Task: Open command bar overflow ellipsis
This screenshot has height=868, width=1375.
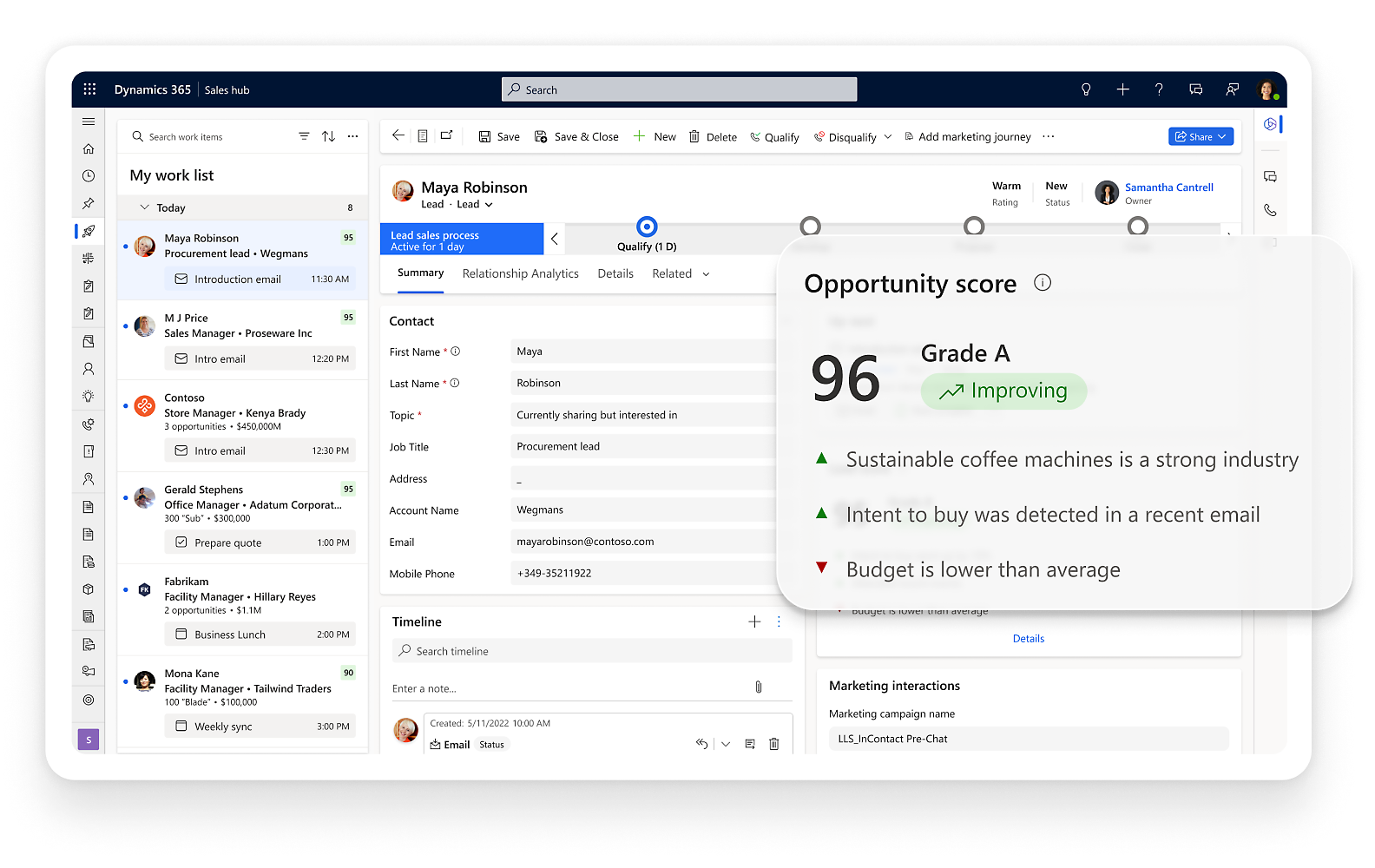Action: point(1049,136)
